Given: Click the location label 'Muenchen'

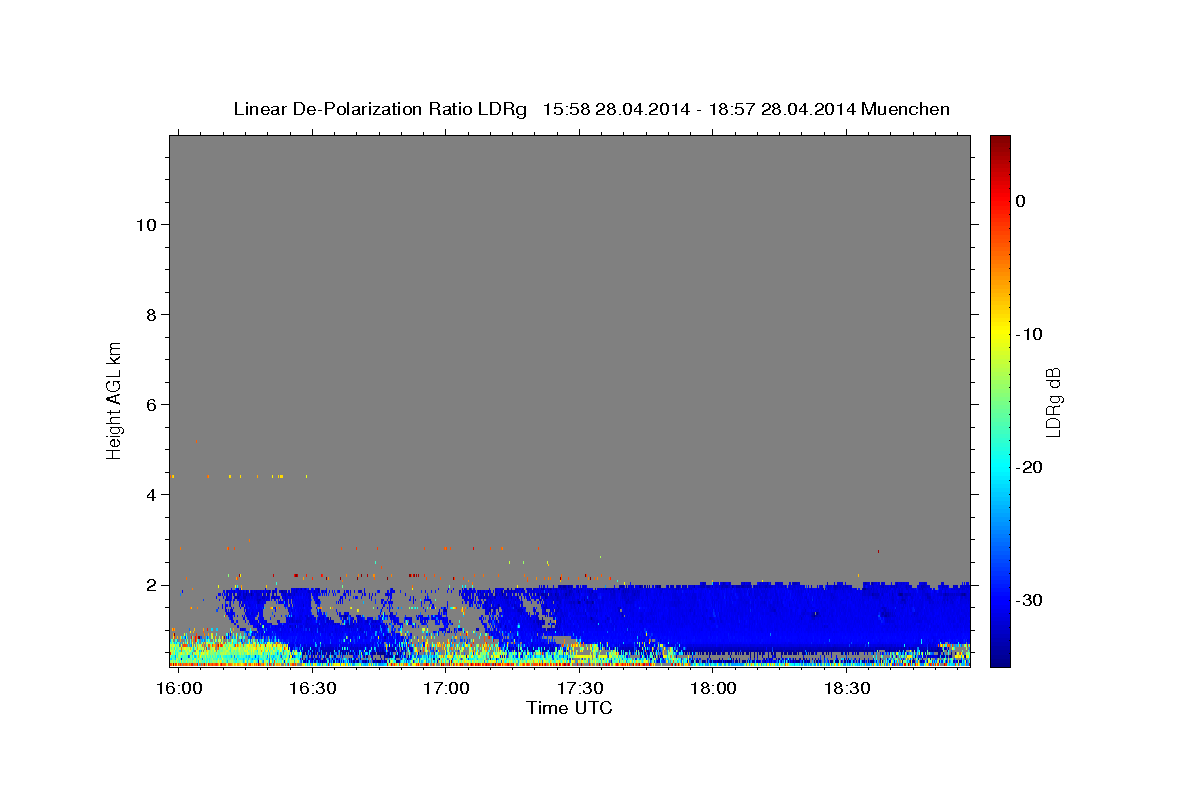Looking at the screenshot, I should (x=906, y=109).
